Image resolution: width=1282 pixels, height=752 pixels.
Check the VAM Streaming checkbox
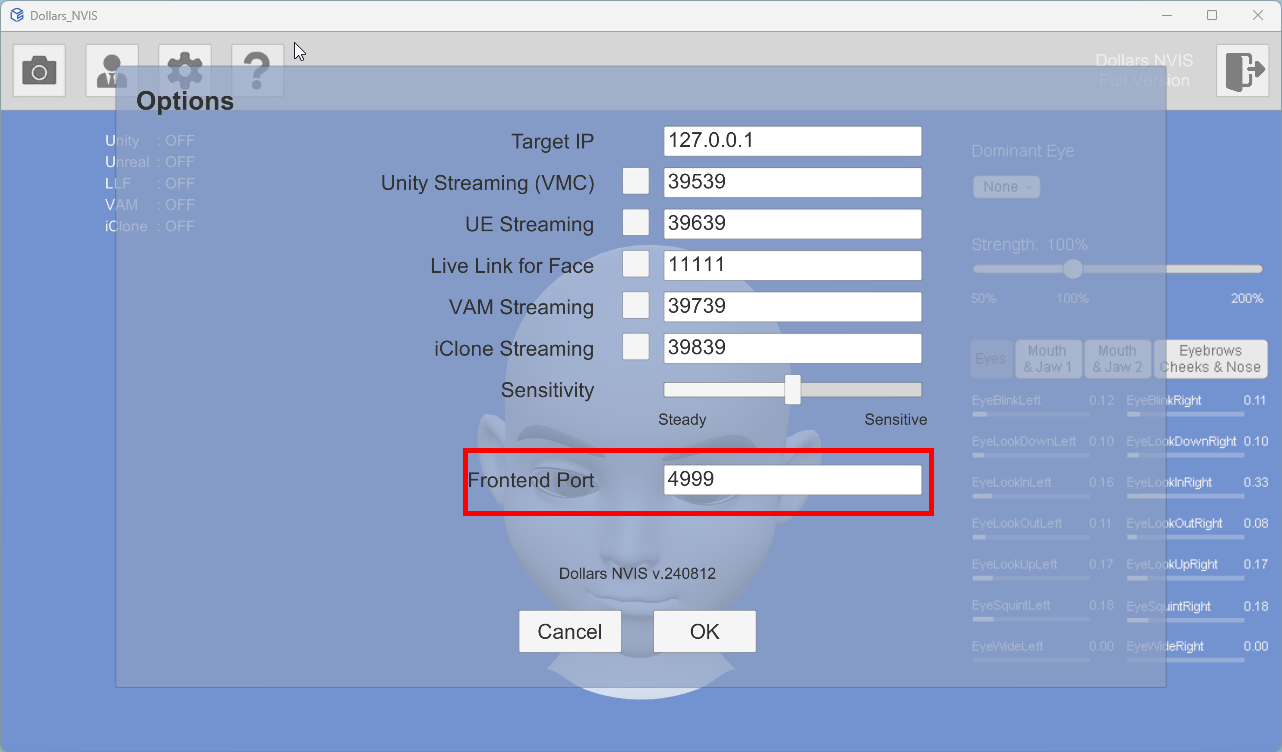point(636,306)
